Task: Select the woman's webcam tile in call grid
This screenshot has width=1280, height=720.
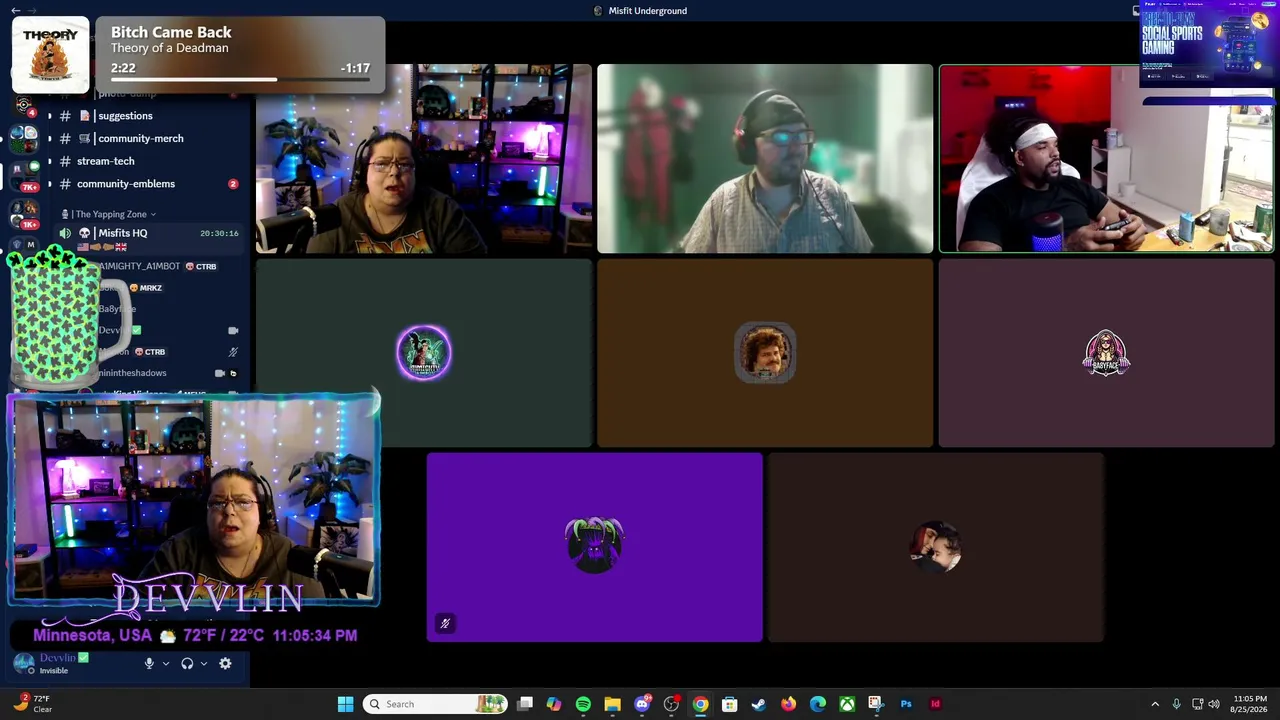Action: click(424, 158)
